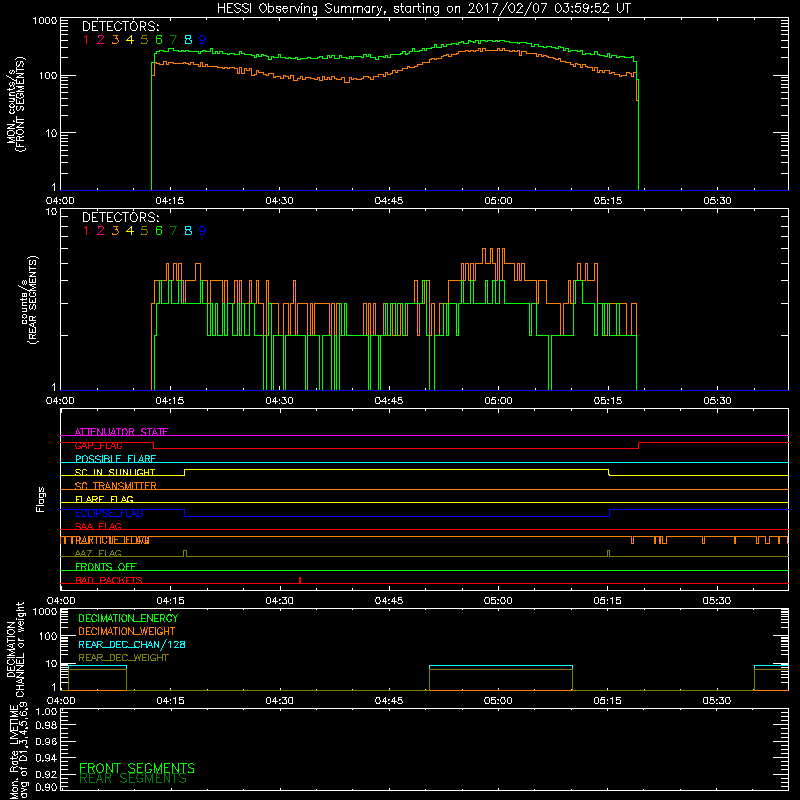This screenshot has width=800, height=800.
Task: Click detector number 6 in the rear segments legend
Action: [x=159, y=231]
